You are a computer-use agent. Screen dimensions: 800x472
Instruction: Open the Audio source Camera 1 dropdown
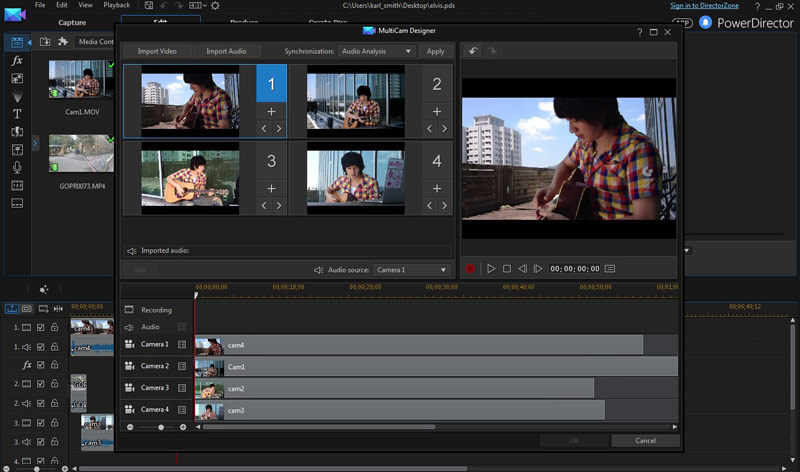coord(411,269)
